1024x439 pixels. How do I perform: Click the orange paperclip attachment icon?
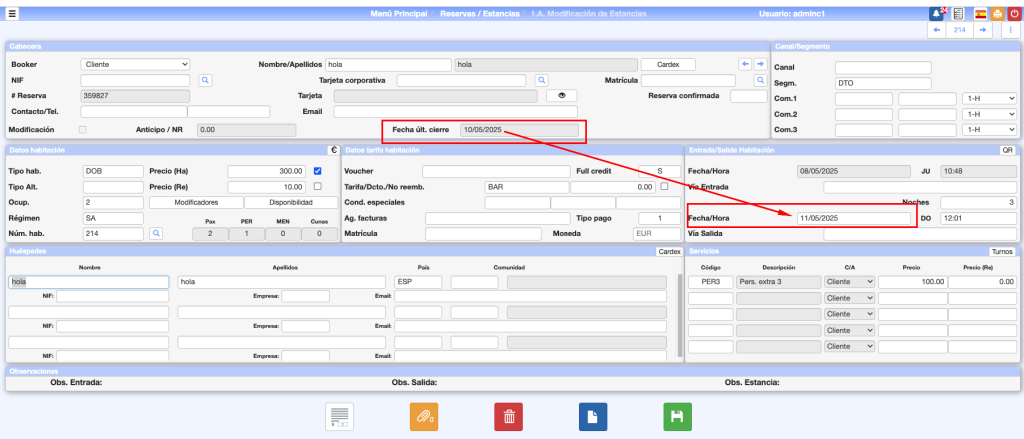click(x=424, y=417)
